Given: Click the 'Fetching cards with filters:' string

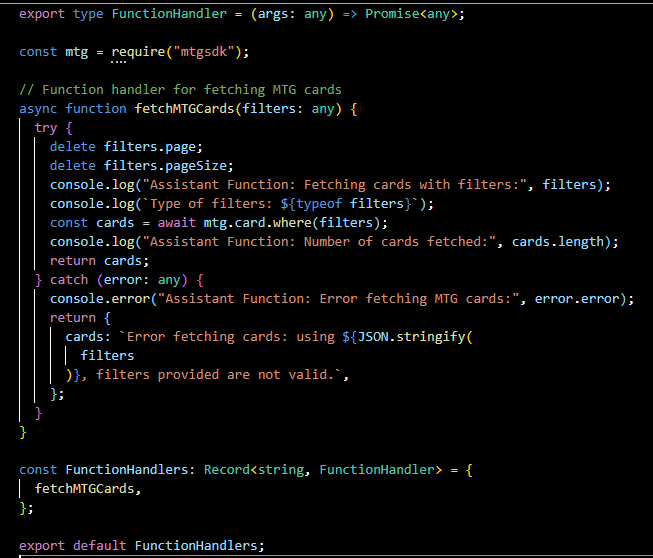Looking at the screenshot, I should pos(335,185).
